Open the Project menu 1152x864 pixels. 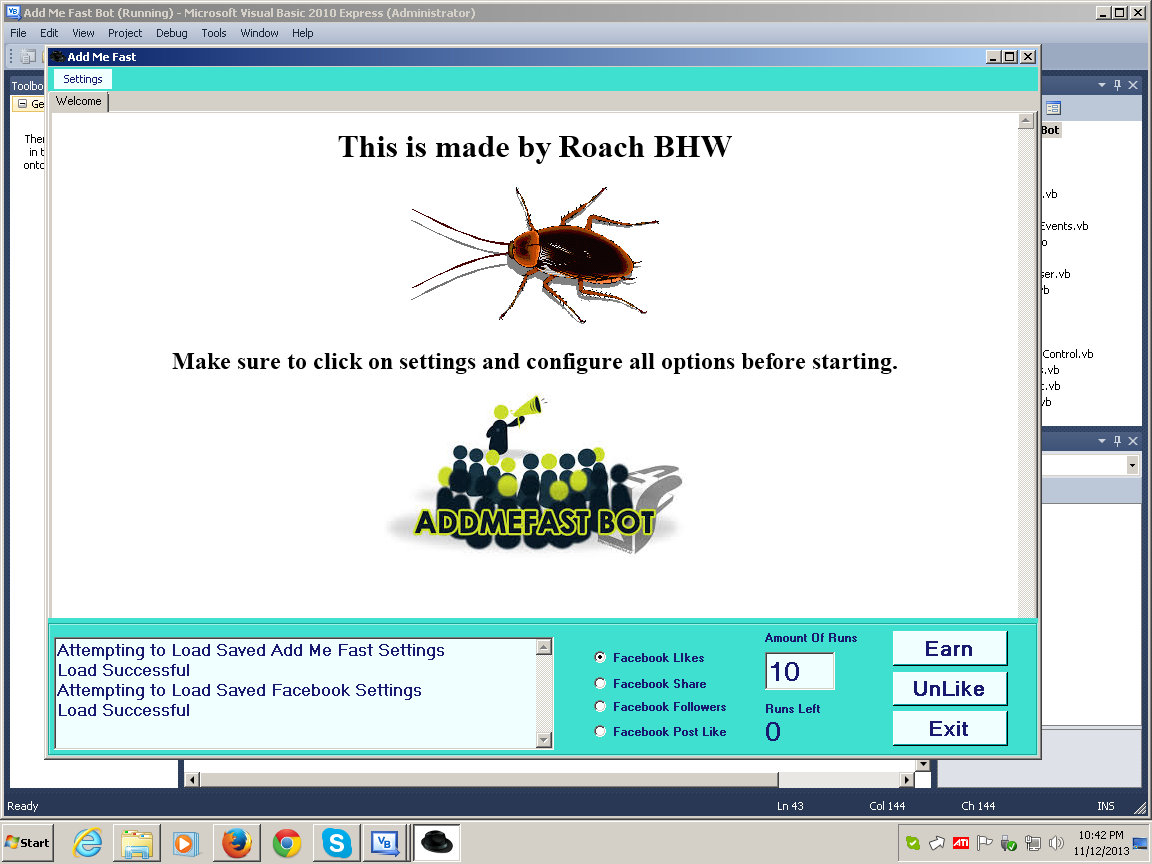tap(125, 33)
